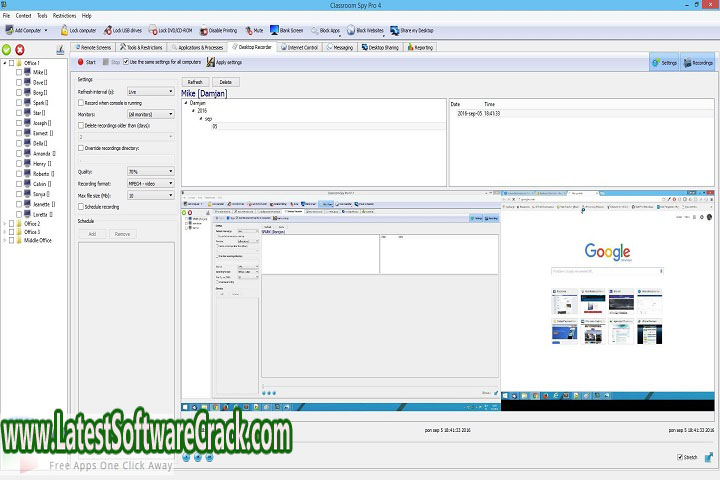Click the green checkmark select-all icon

(7, 49)
